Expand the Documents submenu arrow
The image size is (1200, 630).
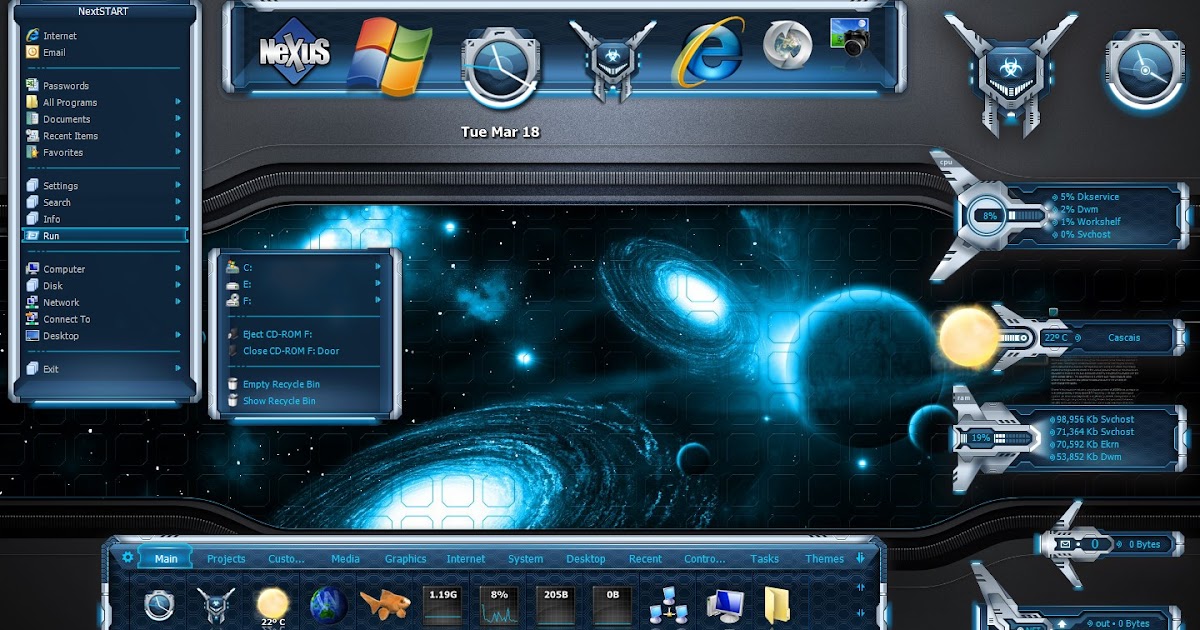pos(178,119)
